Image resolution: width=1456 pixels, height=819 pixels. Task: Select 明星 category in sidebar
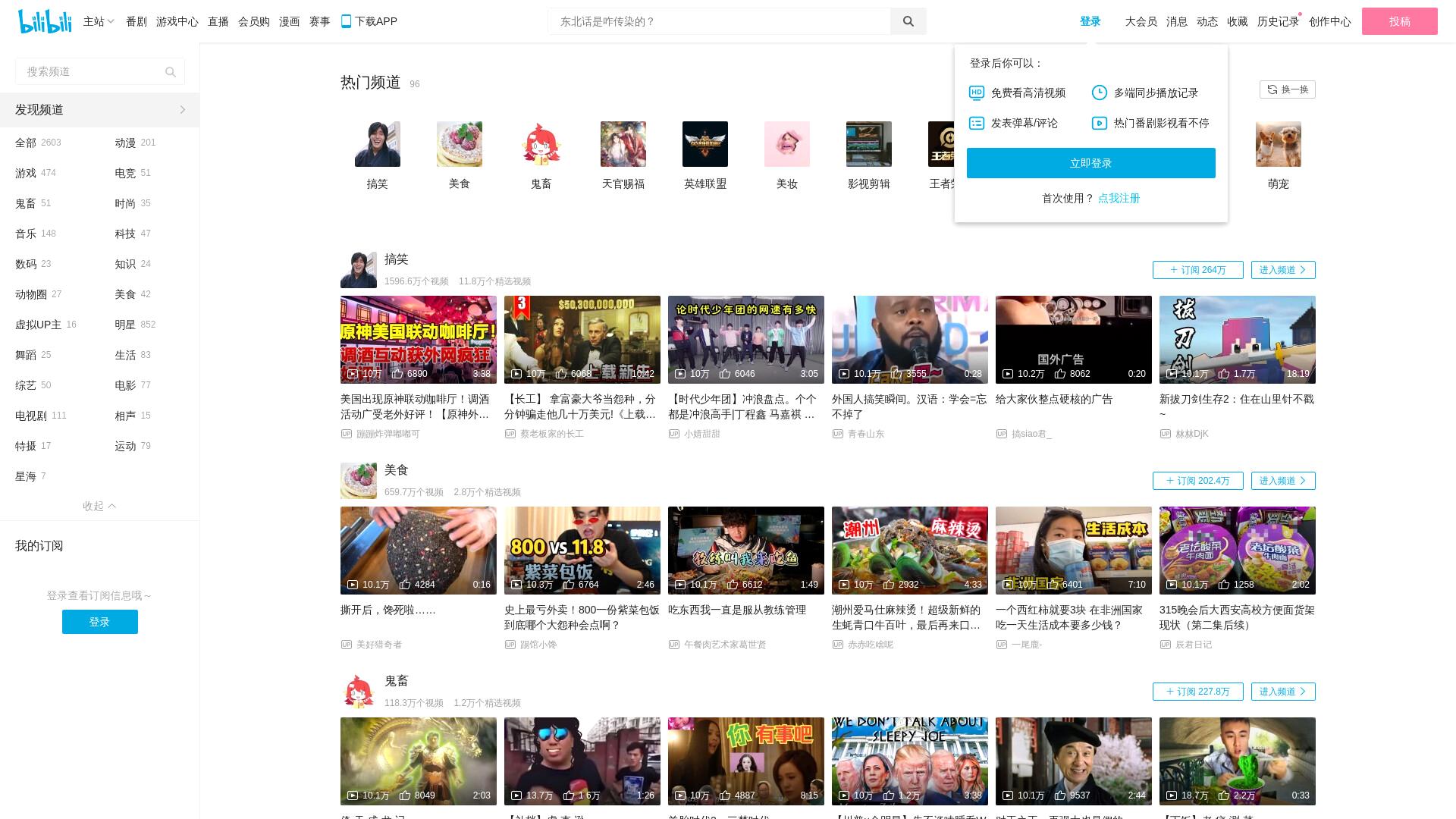135,325
